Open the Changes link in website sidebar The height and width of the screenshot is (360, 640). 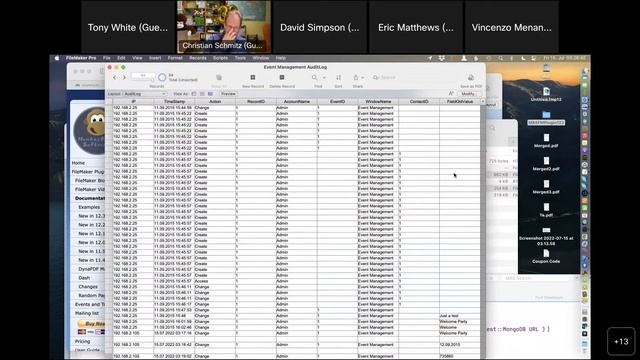tap(88, 287)
